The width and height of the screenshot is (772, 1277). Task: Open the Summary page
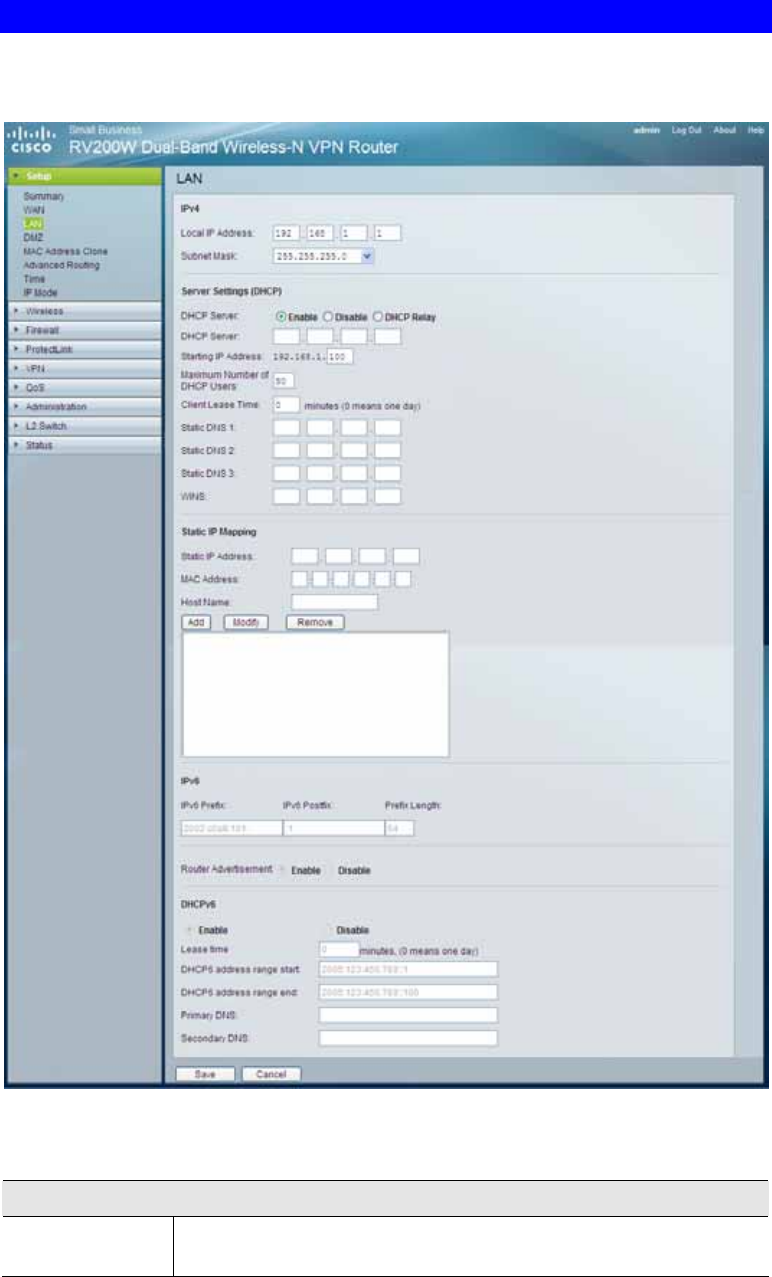(x=44, y=197)
